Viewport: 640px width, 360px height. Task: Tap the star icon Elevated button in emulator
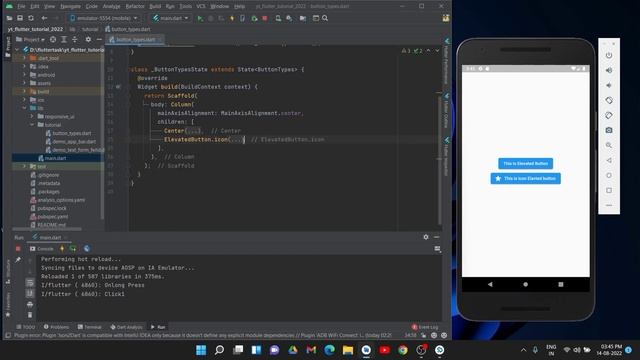click(526, 179)
